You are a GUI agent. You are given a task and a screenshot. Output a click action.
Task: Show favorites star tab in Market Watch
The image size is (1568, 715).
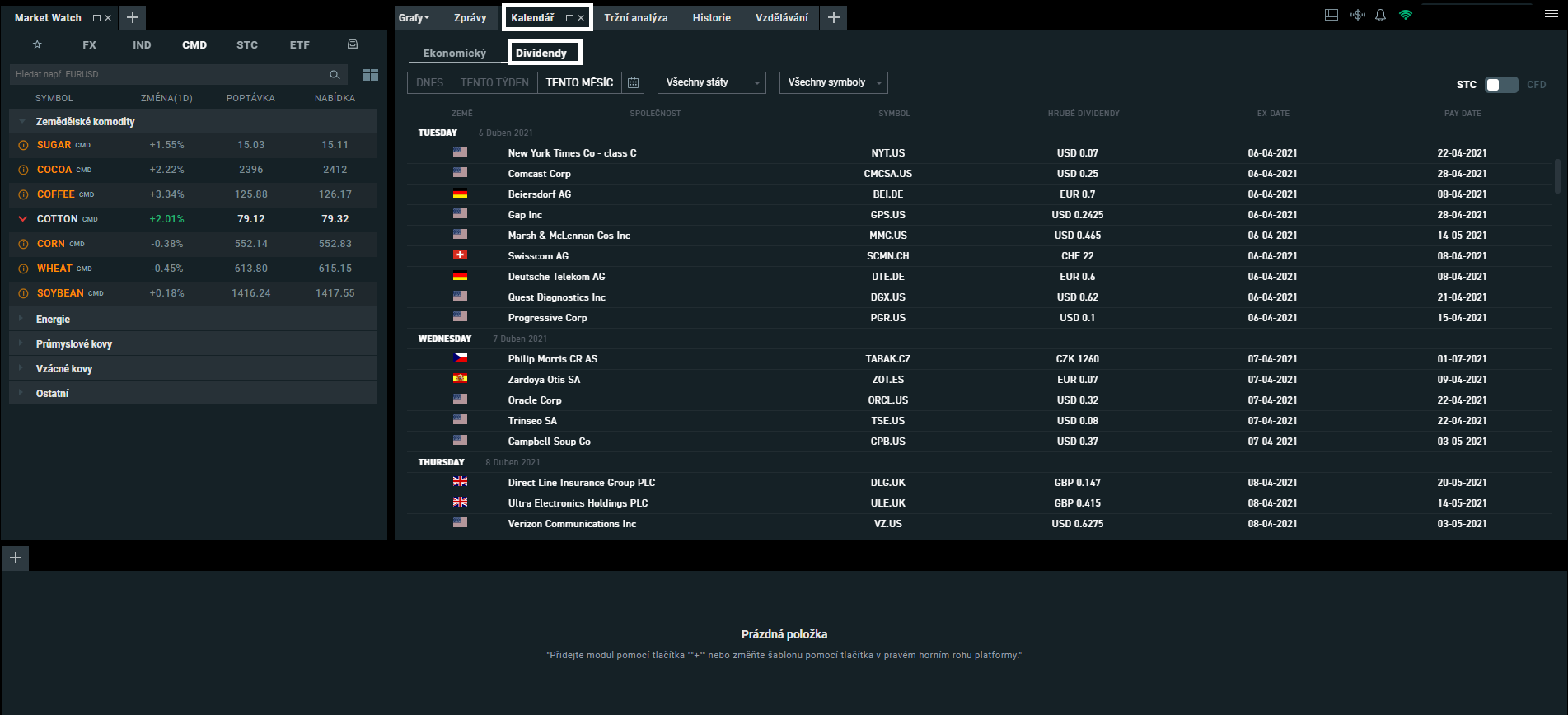tap(37, 44)
